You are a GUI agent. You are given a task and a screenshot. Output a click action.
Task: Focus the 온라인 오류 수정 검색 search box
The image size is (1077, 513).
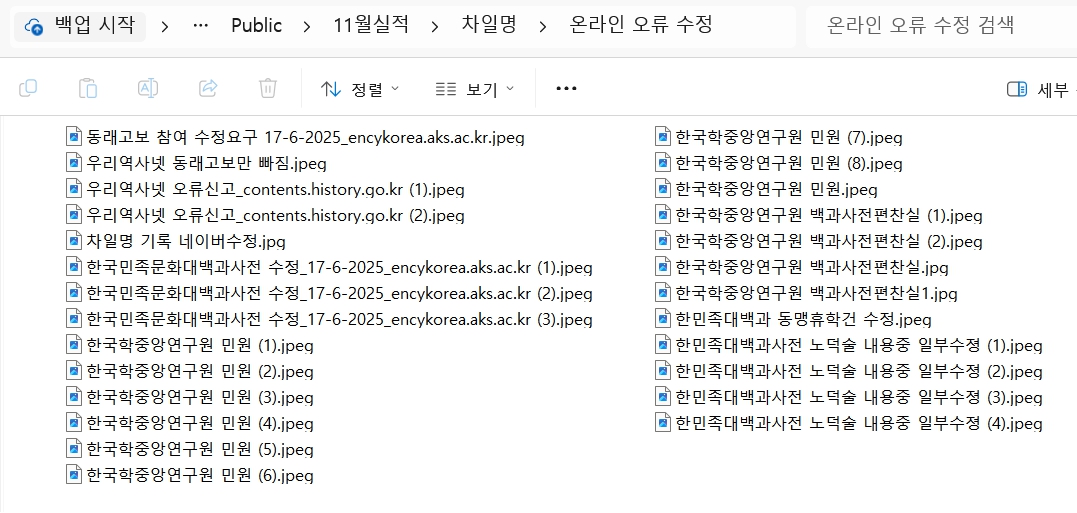(941, 27)
